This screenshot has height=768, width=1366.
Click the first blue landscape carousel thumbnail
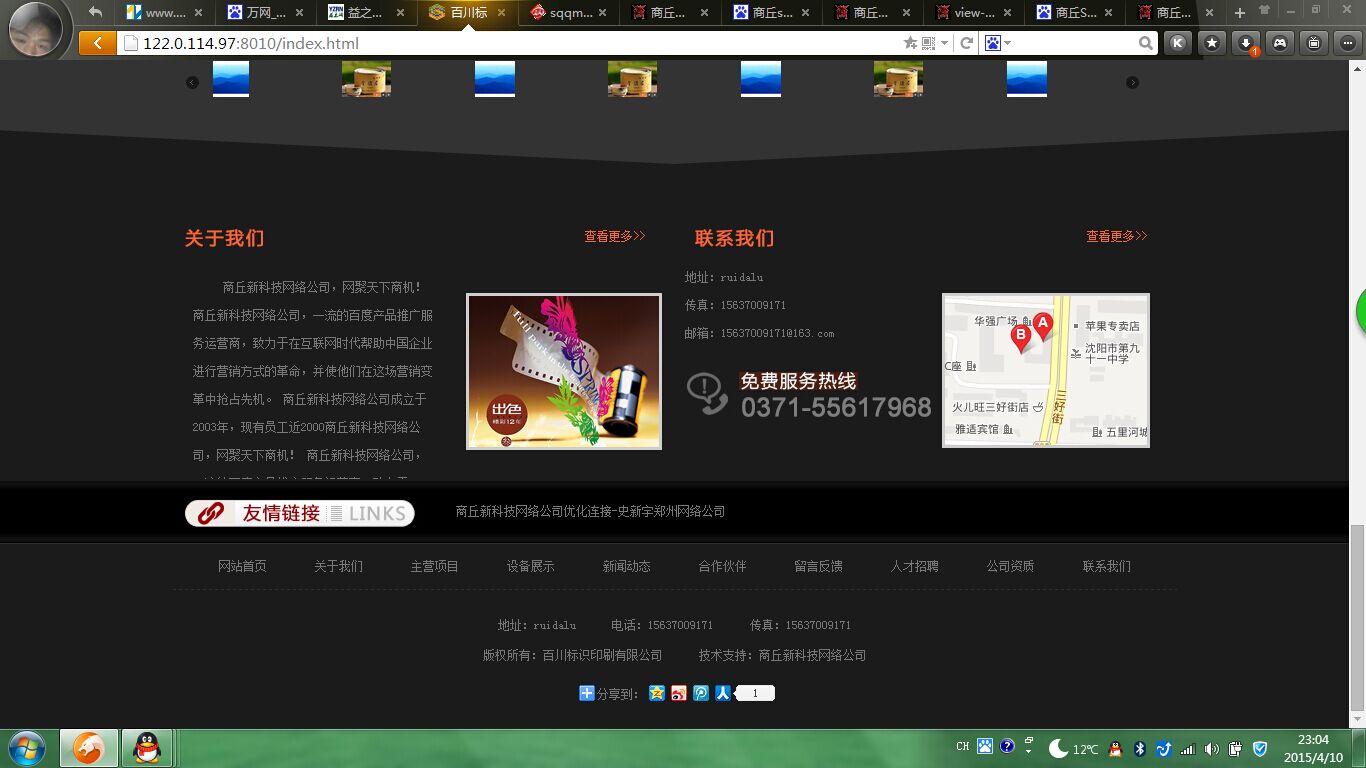pyautogui.click(x=231, y=79)
